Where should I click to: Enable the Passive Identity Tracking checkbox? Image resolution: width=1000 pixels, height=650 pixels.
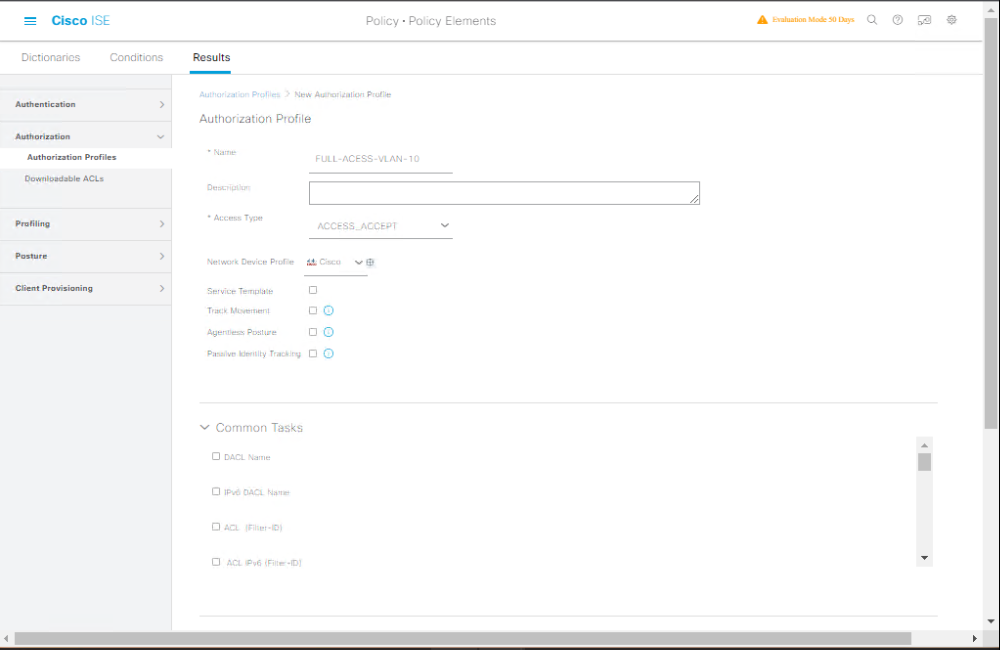(x=313, y=353)
